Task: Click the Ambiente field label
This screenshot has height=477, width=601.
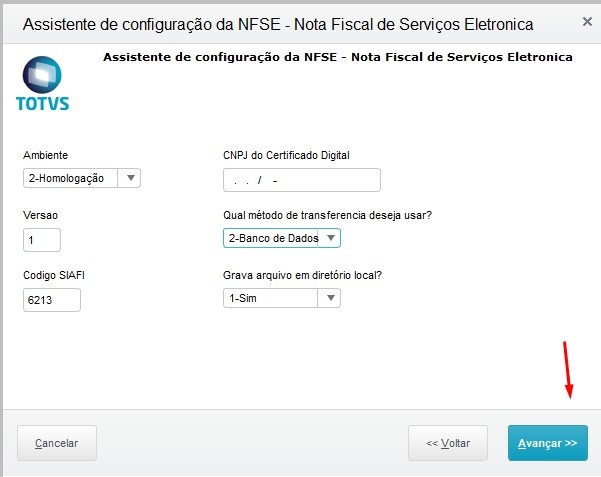Action: 46,155
